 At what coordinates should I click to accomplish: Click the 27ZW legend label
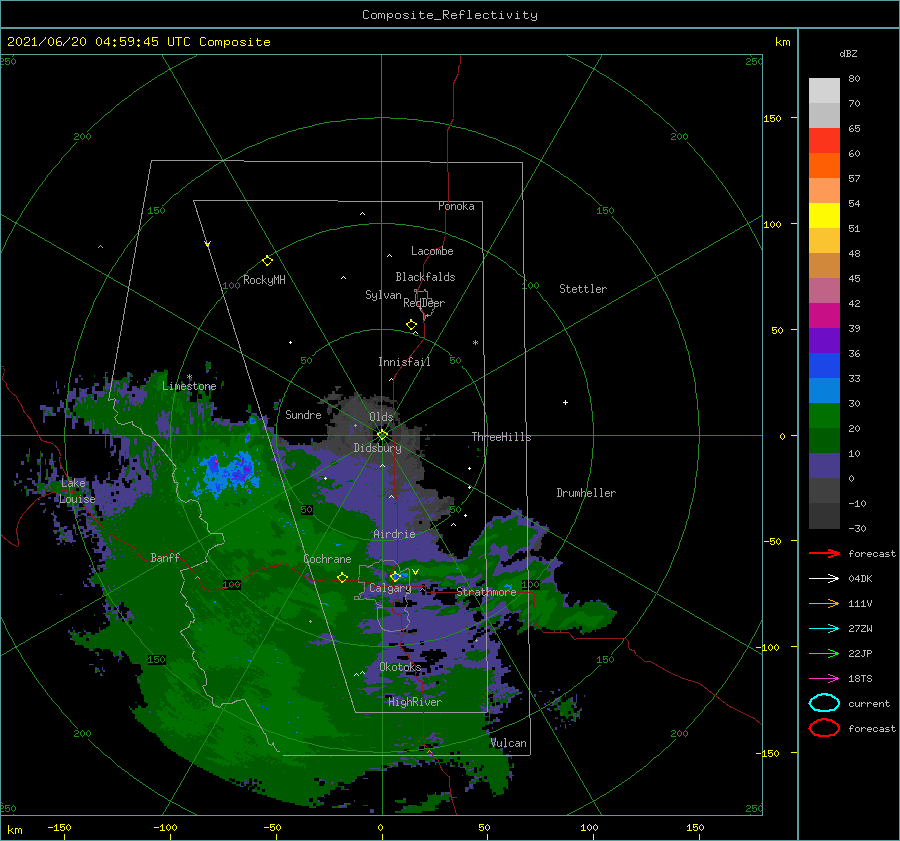pos(860,629)
